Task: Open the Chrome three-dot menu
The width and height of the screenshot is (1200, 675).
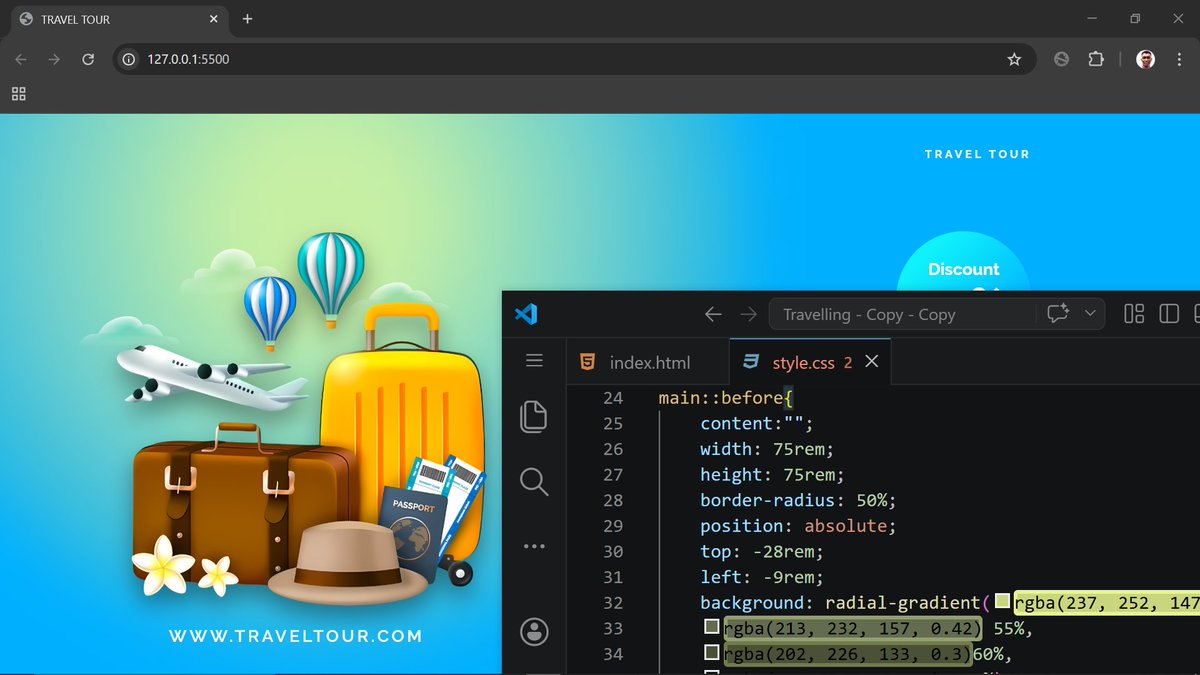Action: (1179, 59)
